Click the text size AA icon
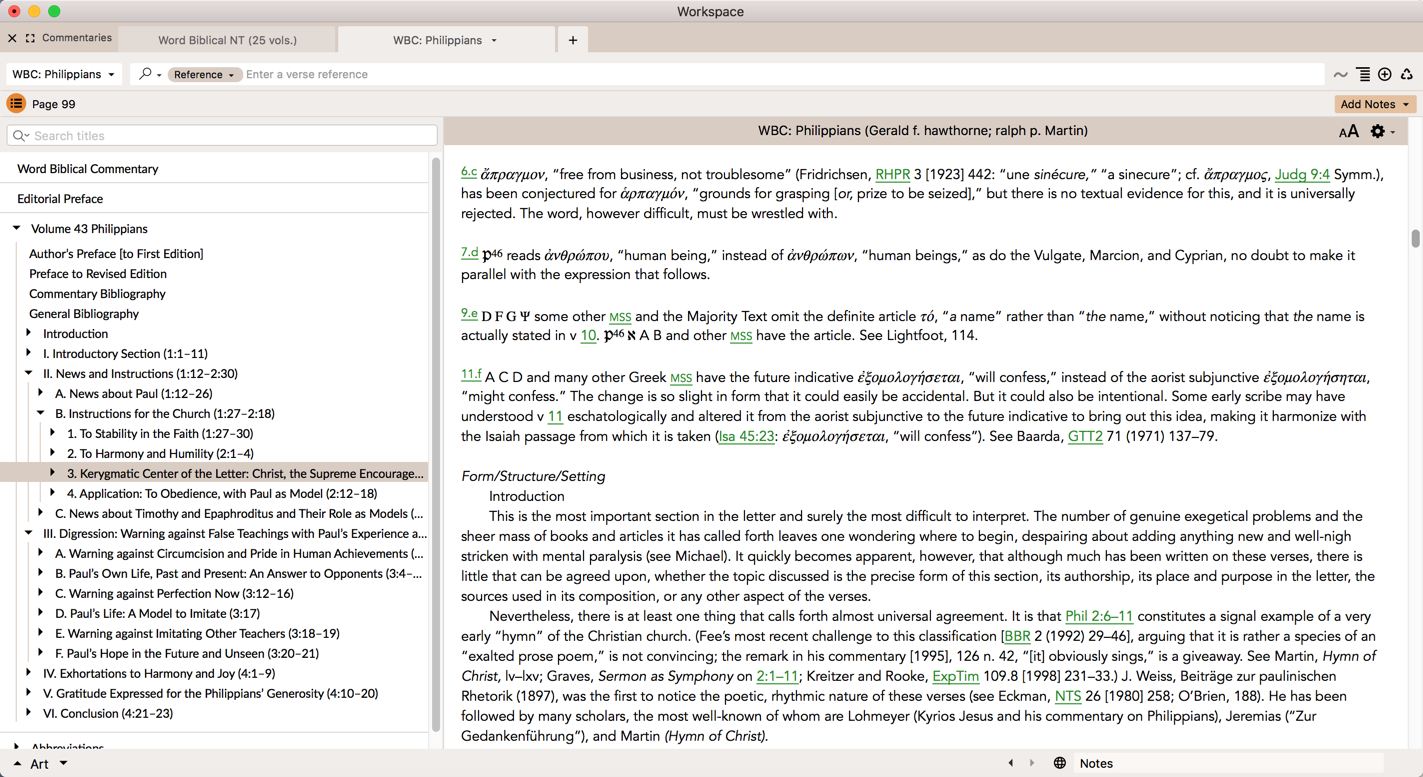The height and width of the screenshot is (777, 1423). tap(1348, 132)
